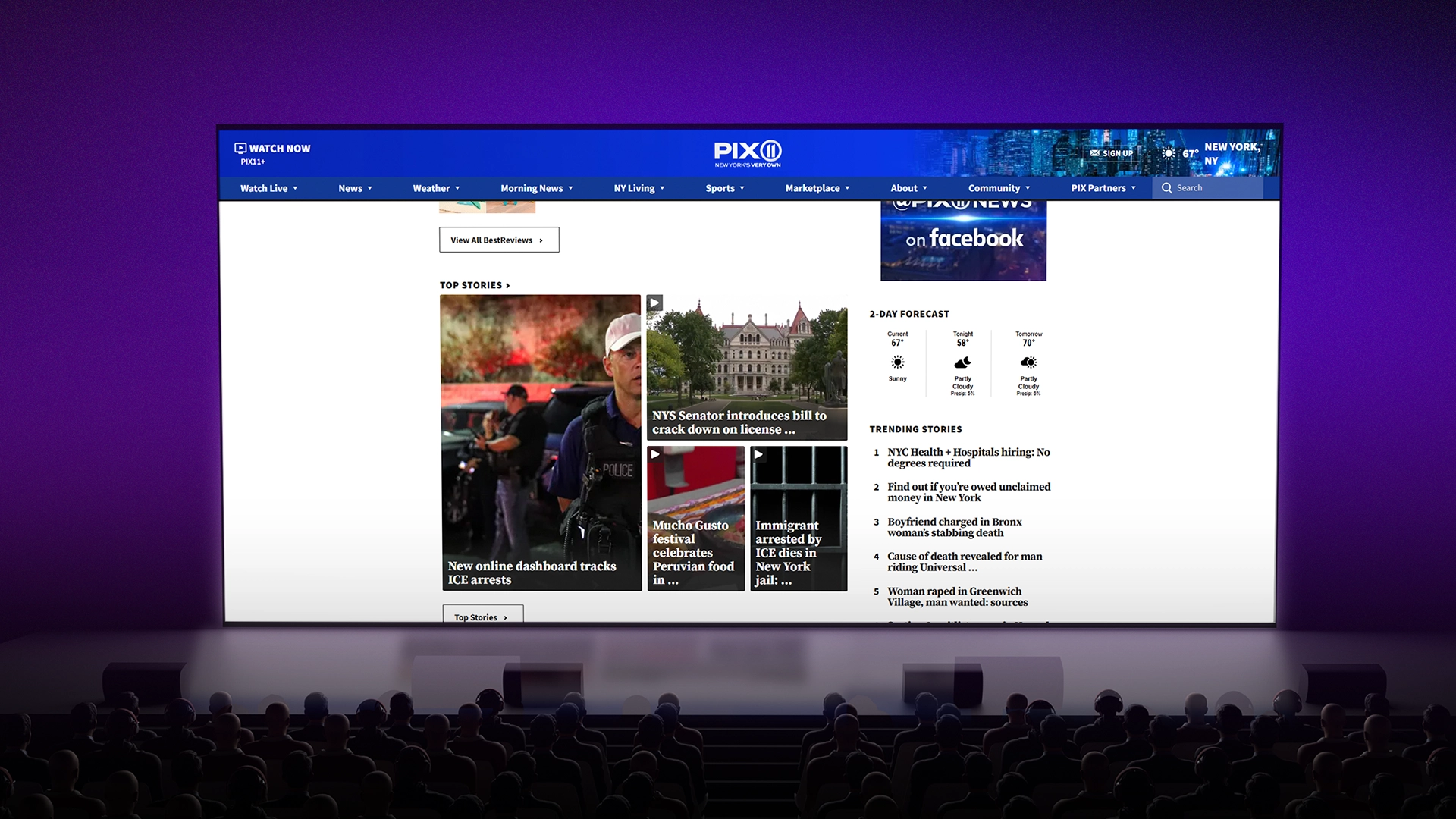
Task: Open the Morning News menu item
Action: 532,188
